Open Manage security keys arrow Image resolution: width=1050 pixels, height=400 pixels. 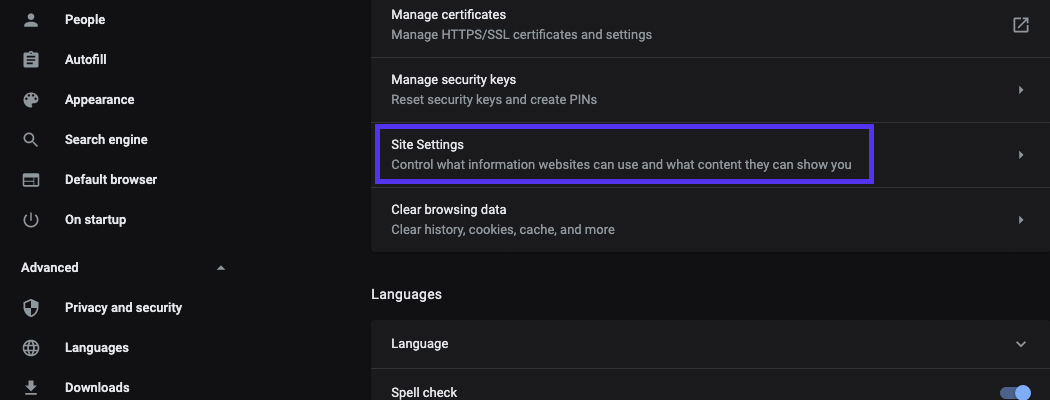pos(1021,90)
